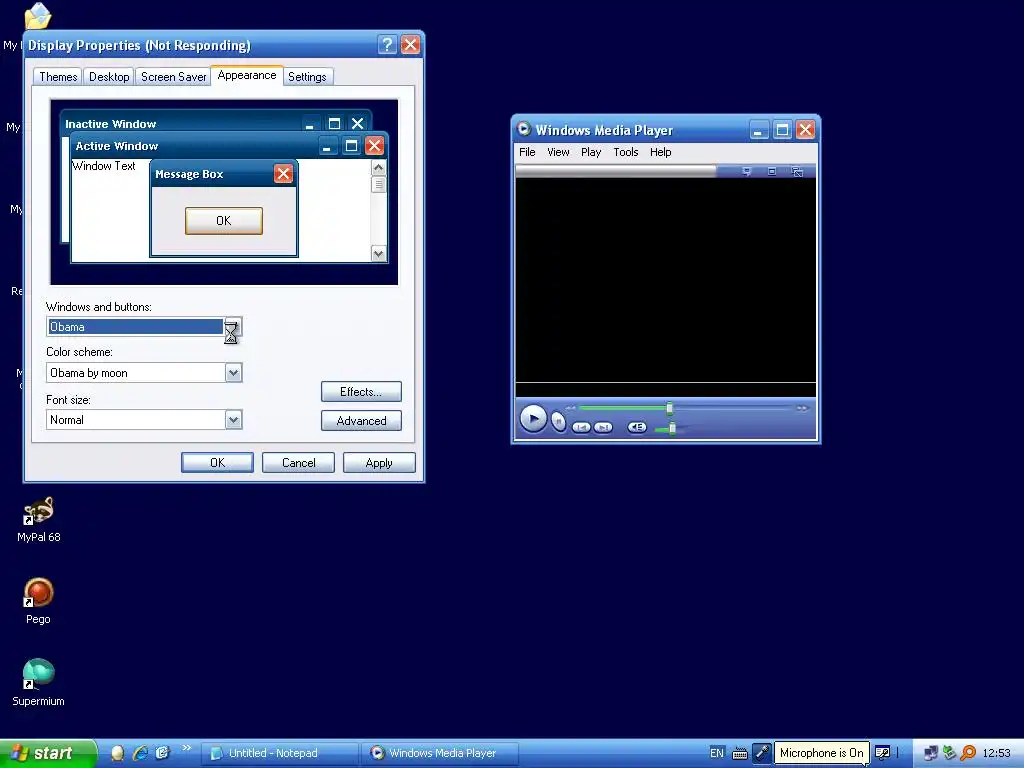Click Font size field showing Normal
This screenshot has height=768, width=1024.
(144, 420)
